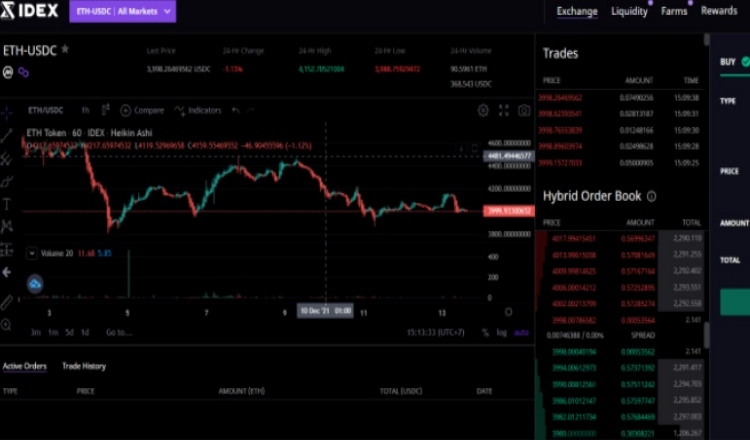Click the time zone 15:13:33 (UTC+7)

click(x=435, y=332)
